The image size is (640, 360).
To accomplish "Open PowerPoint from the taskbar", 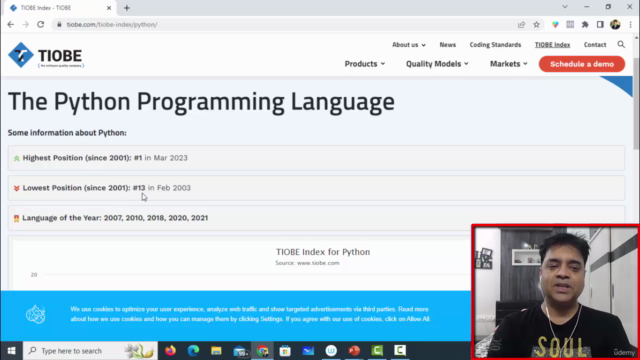I will (354, 351).
